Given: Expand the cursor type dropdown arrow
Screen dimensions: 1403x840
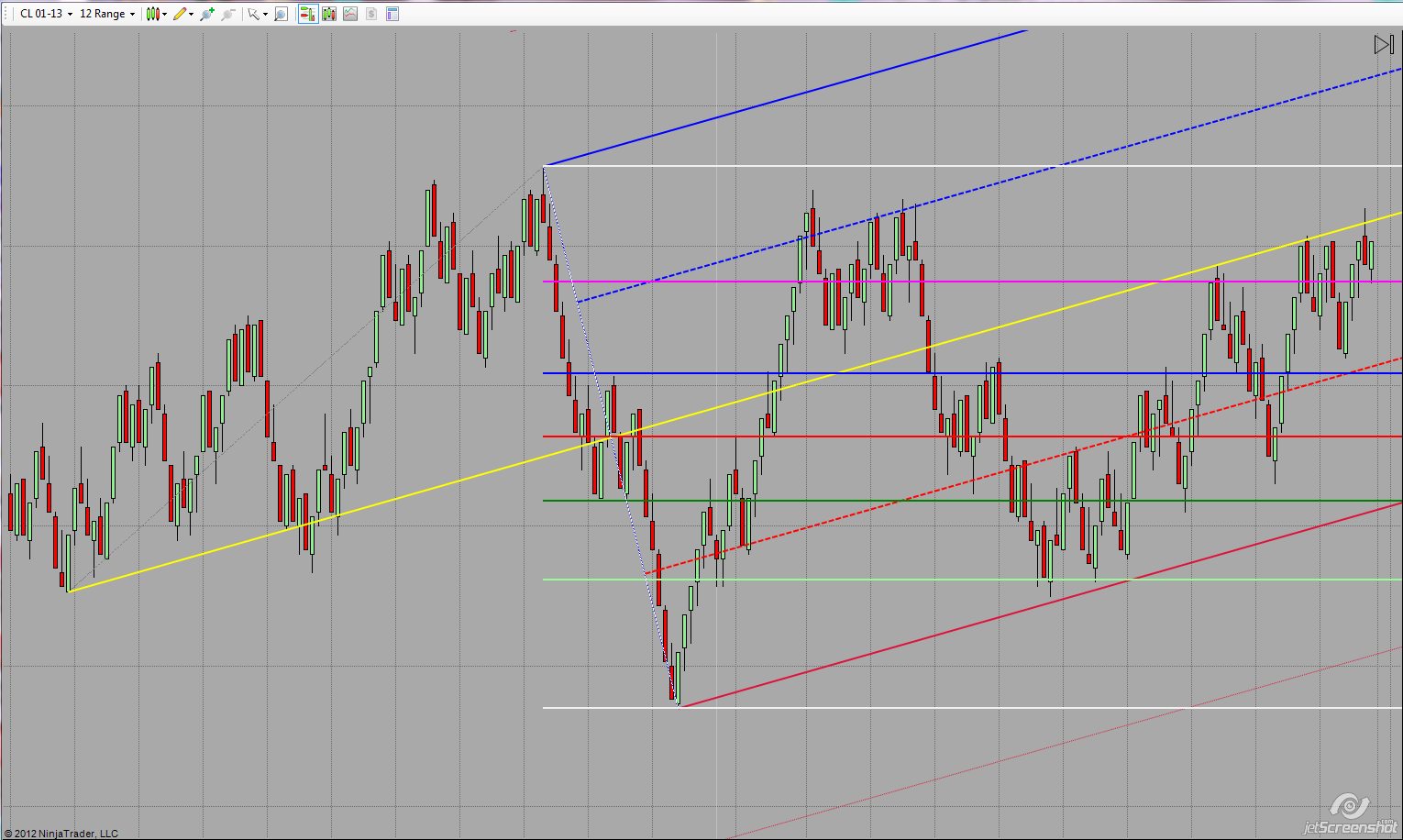Looking at the screenshot, I should click(x=265, y=14).
